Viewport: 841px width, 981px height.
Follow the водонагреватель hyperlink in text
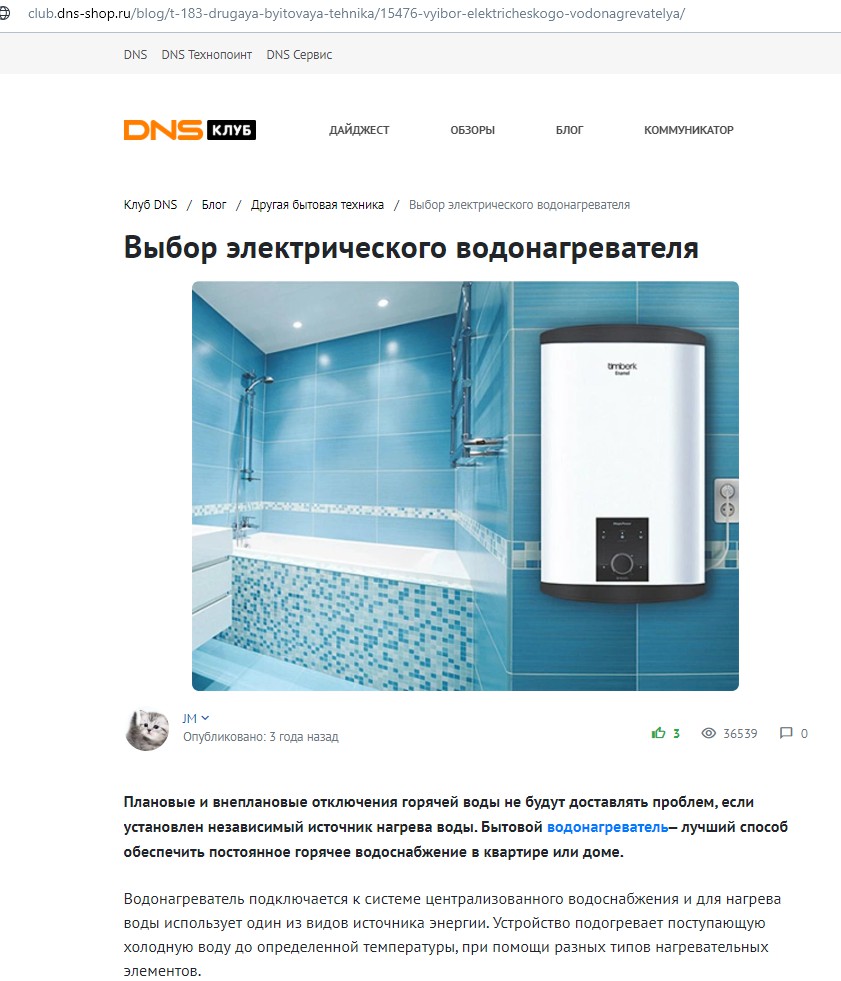click(x=608, y=827)
